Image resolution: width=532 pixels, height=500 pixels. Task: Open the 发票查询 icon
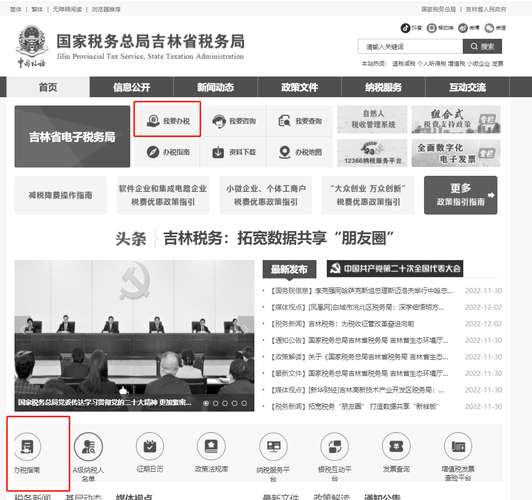click(x=396, y=446)
